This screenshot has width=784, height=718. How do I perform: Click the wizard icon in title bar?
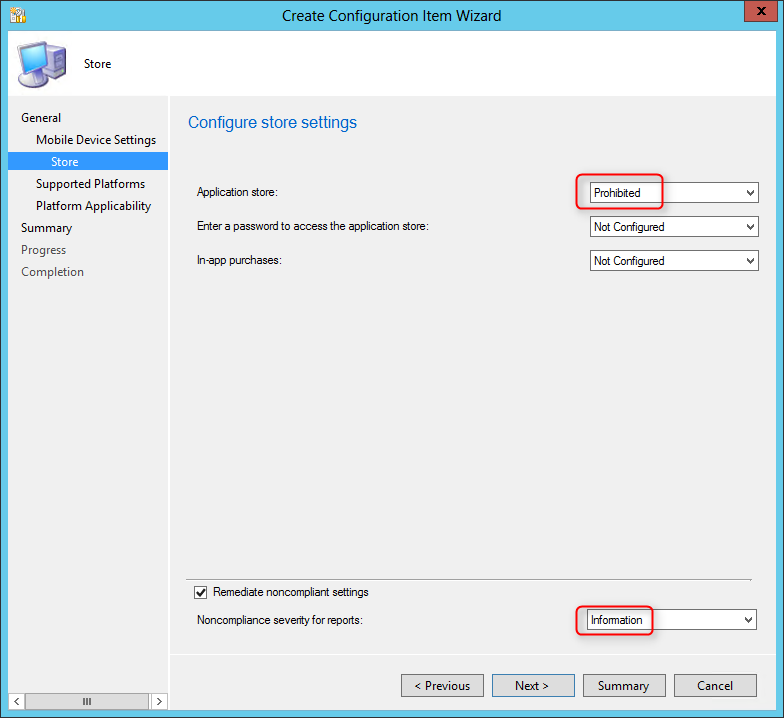click(x=18, y=16)
